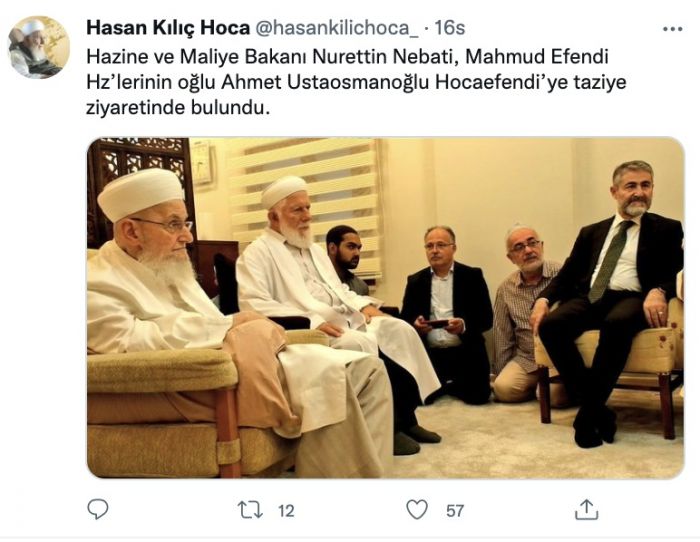Open Hasan Kılıç Hoca's profile avatar
Screen dimensions: 700x542
[38, 47]
